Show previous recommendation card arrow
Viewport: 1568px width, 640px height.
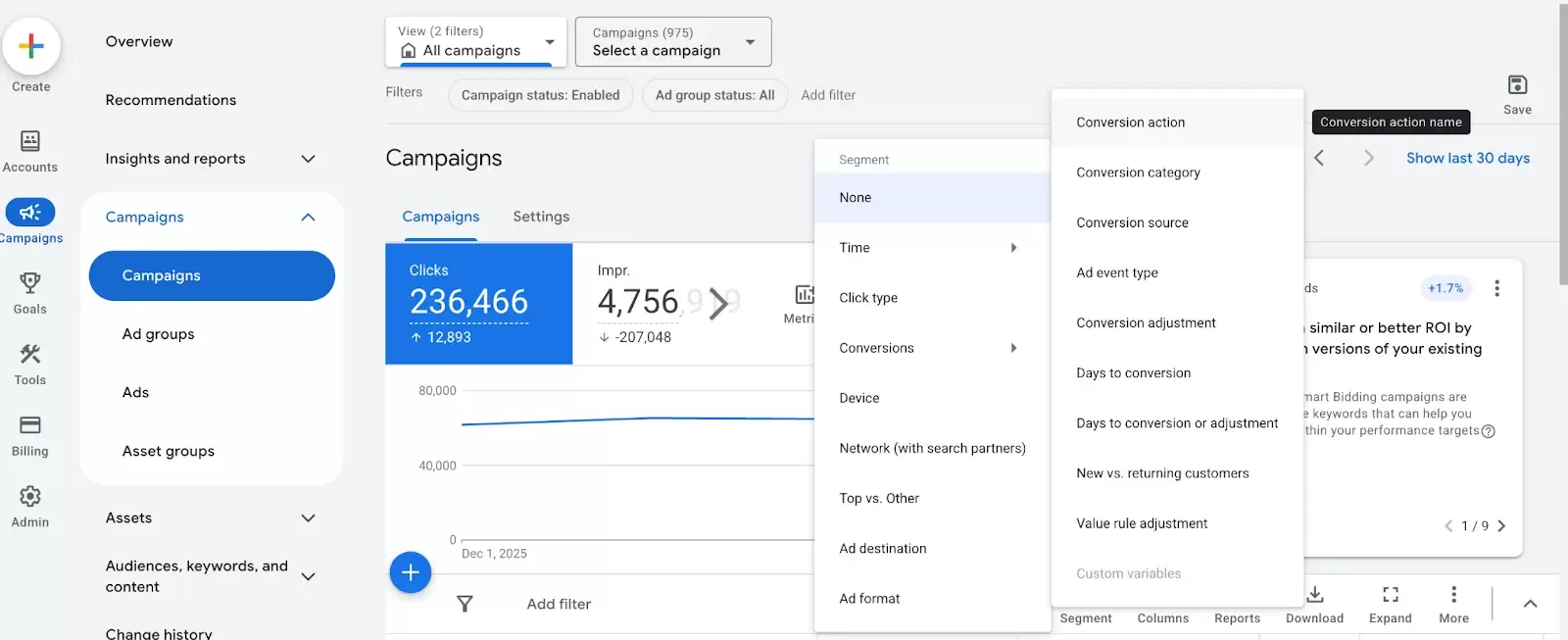(x=1448, y=526)
